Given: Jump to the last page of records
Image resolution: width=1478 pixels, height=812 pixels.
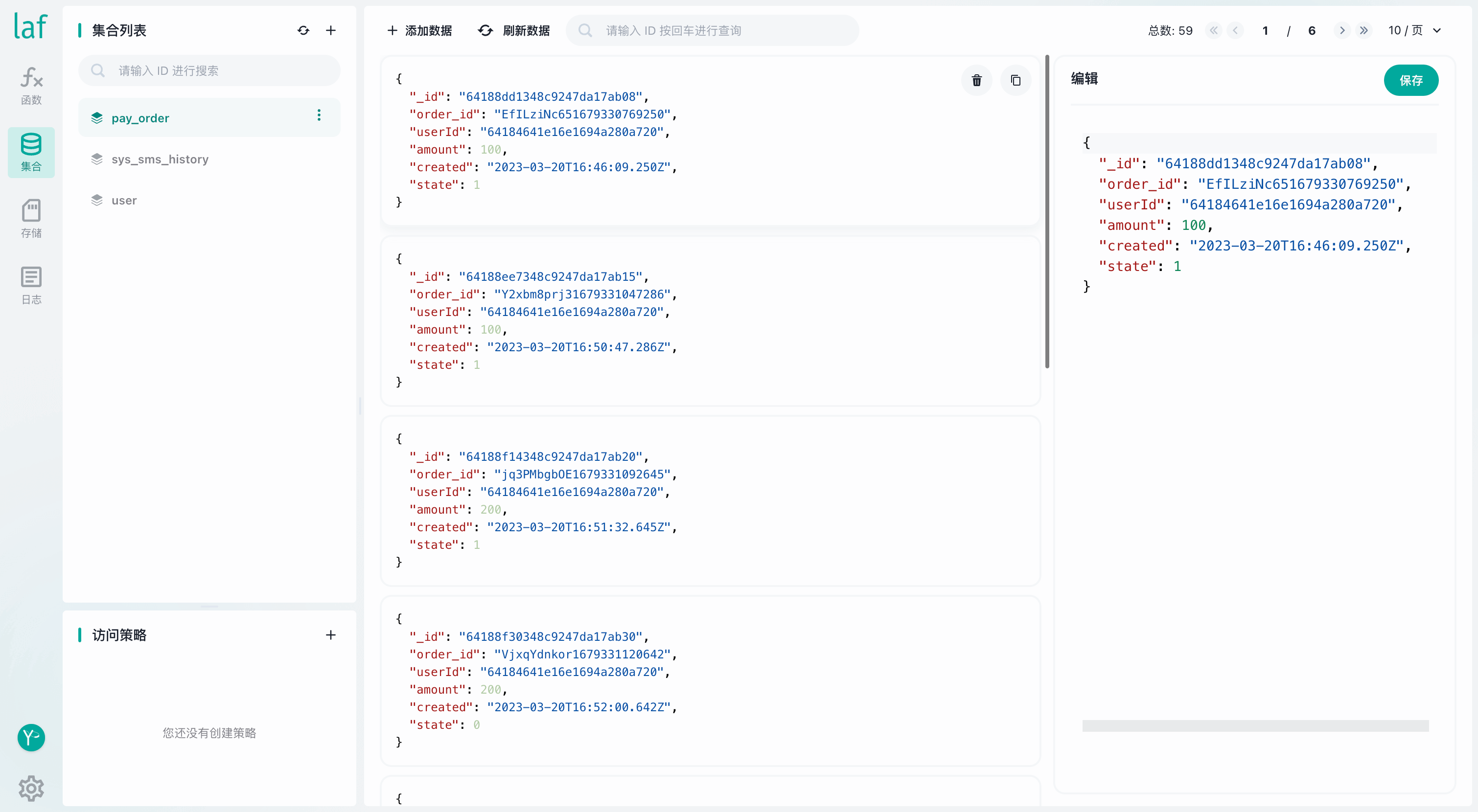Looking at the screenshot, I should click(1364, 30).
